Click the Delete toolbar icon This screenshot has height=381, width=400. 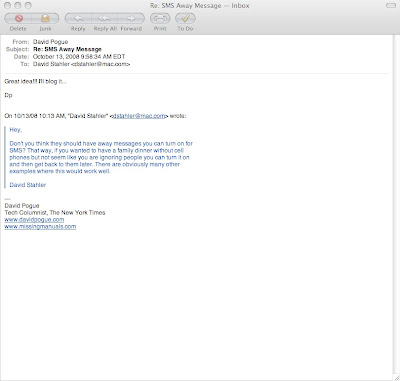pyautogui.click(x=19, y=18)
